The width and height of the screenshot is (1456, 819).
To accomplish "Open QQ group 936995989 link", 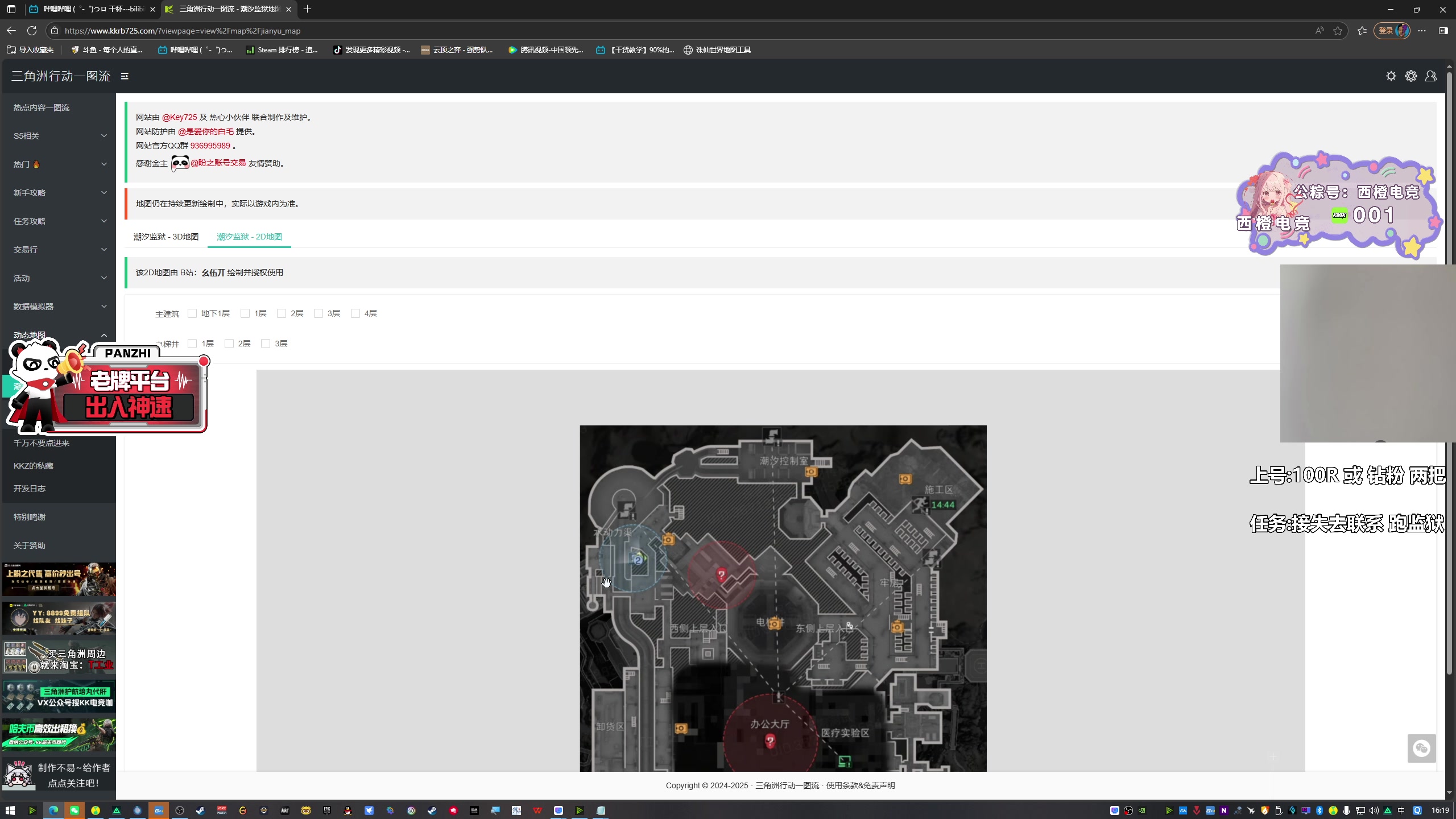I will click(x=210, y=146).
